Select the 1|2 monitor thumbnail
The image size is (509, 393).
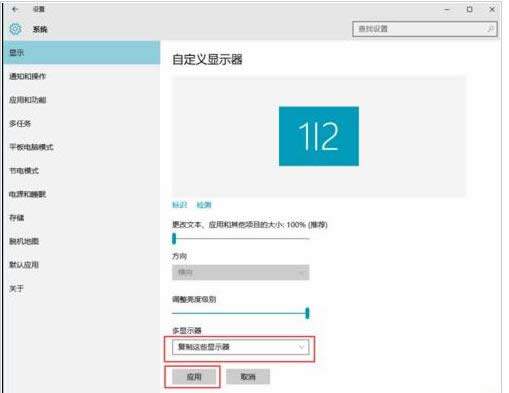[319, 136]
